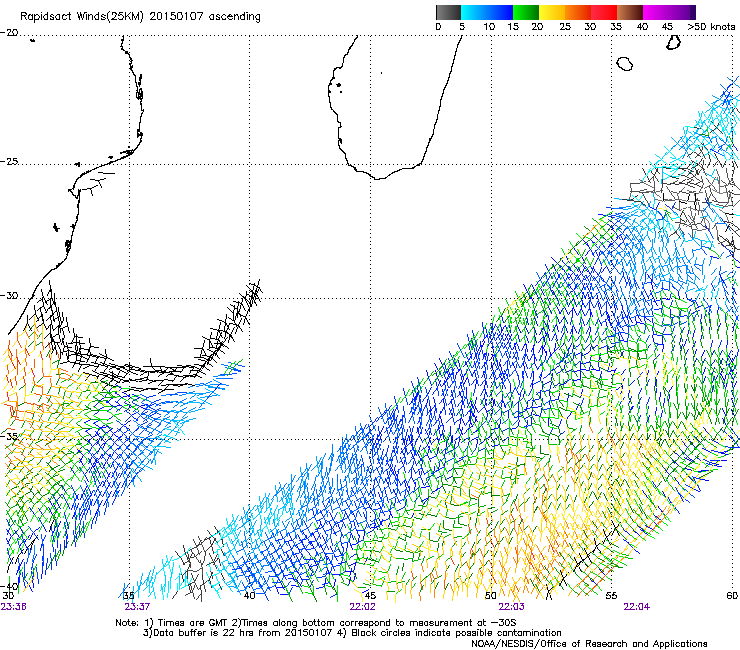Click the '-20' latitude label at the top left
Viewport: 740px width, 650px height.
pos(9,33)
